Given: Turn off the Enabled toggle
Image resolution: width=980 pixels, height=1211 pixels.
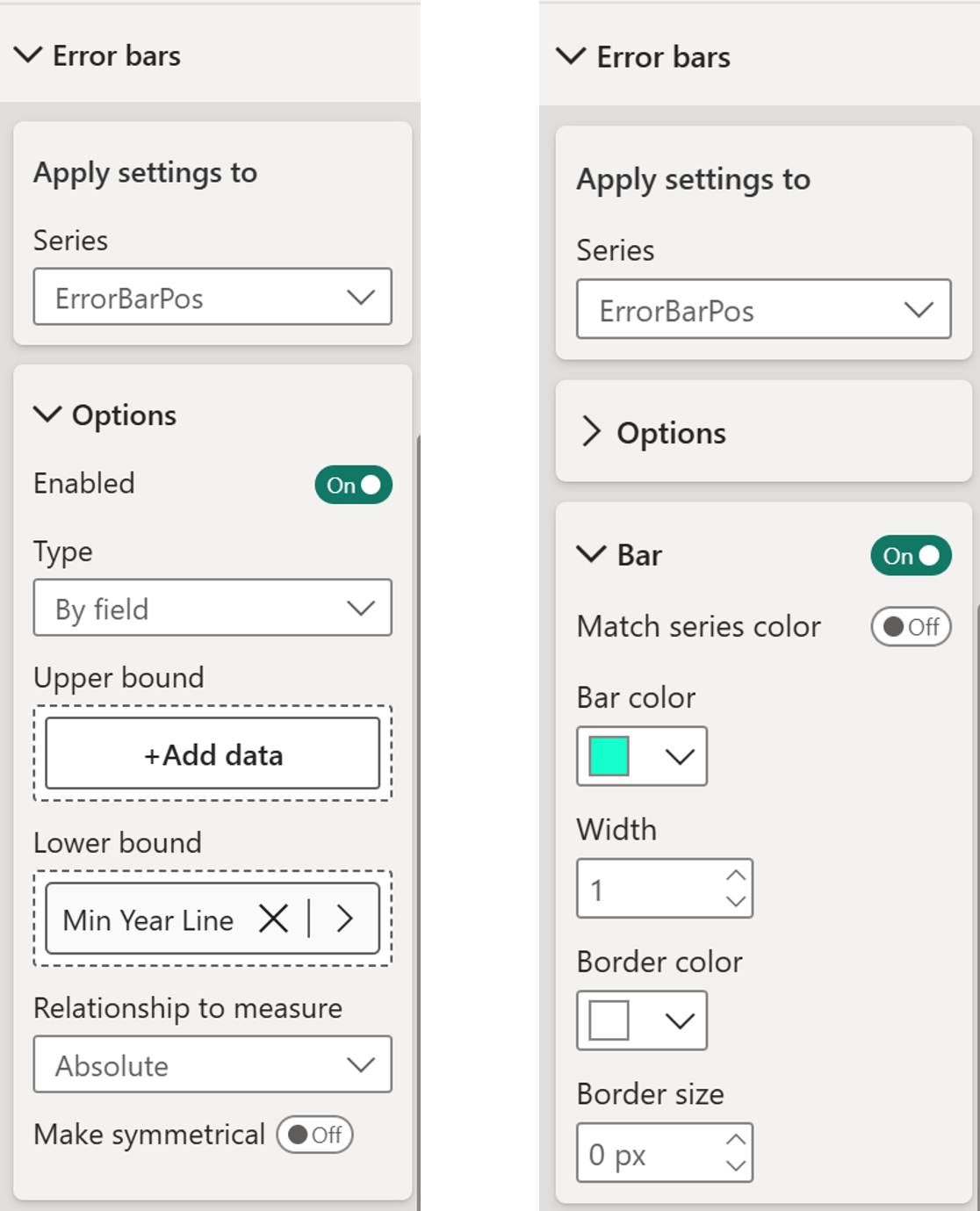Looking at the screenshot, I should [x=353, y=485].
